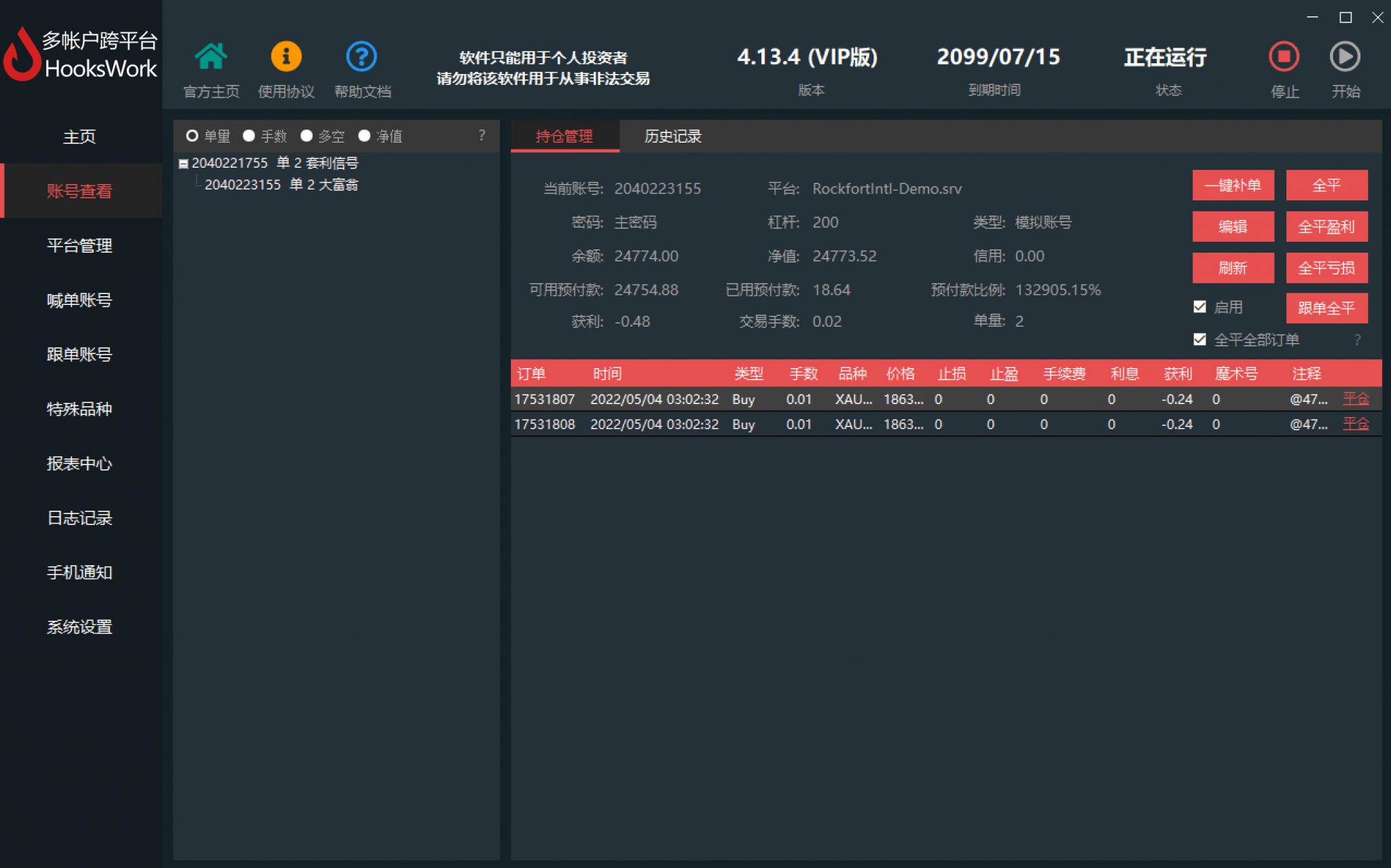Viewport: 1391px width, 868px height.
Task: Click the 开始 start icon
Action: pos(1344,58)
